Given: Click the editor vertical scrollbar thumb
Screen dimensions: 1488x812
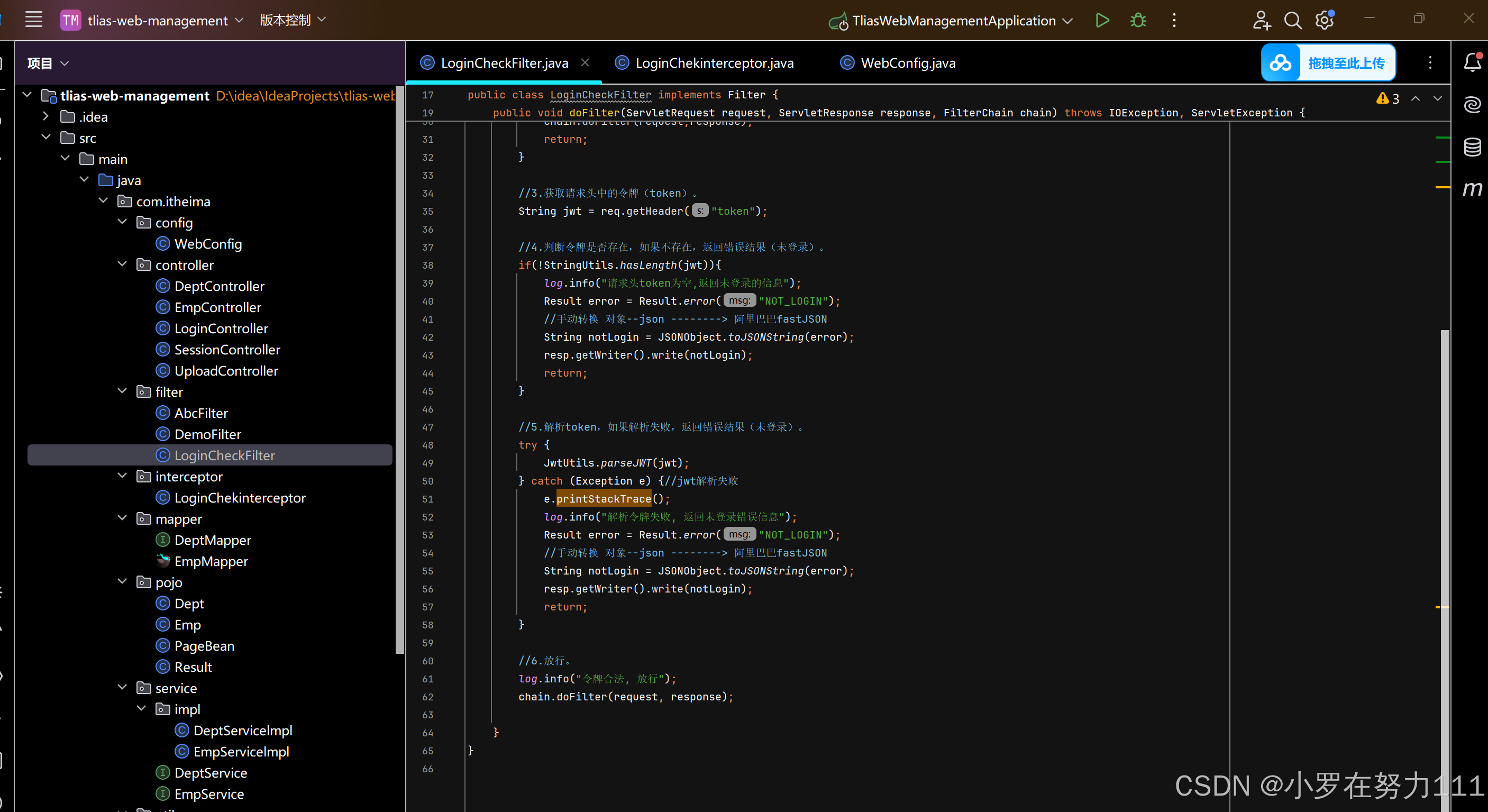Looking at the screenshot, I should pos(1445,520).
